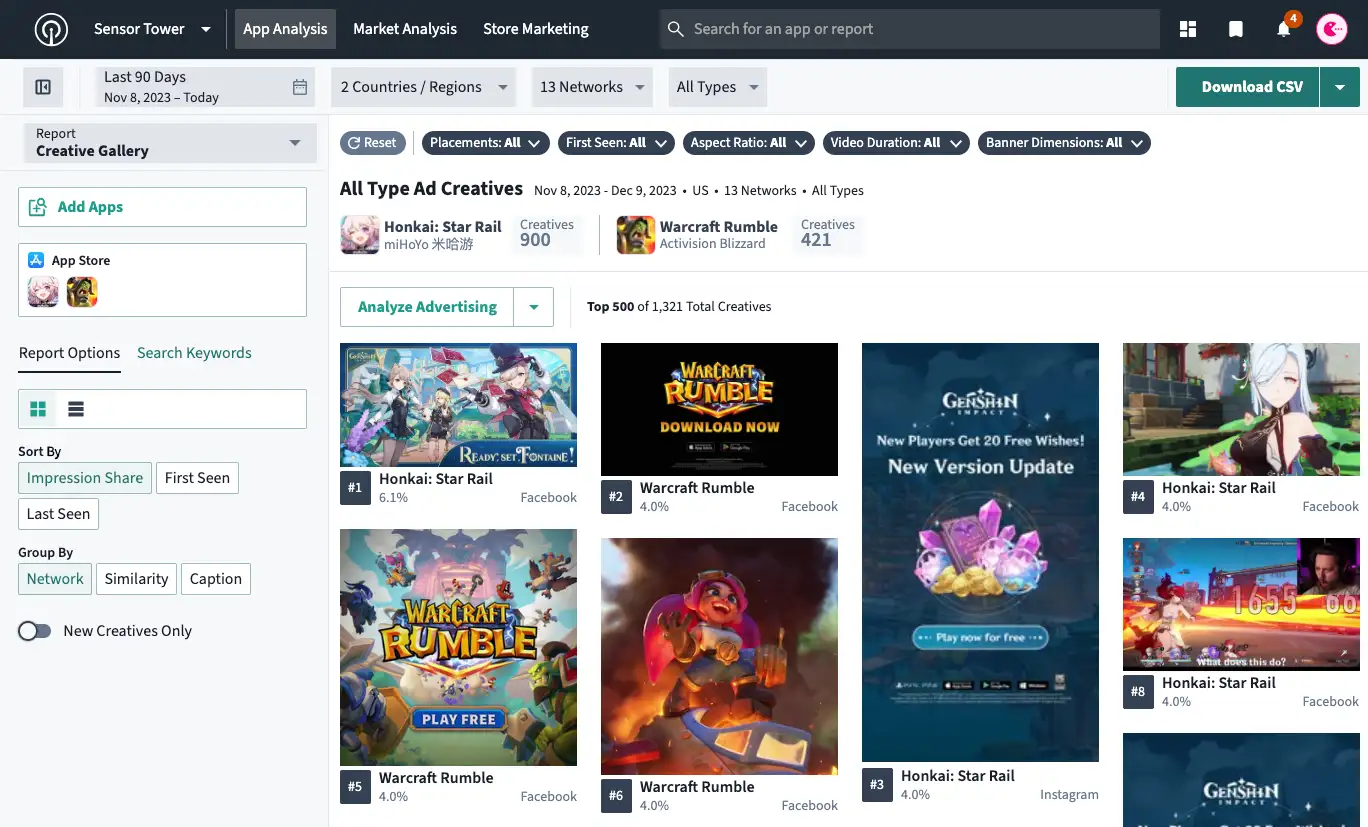Open the Report Creative Gallery selector
Viewport: 1368px width, 827px height.
pos(168,143)
